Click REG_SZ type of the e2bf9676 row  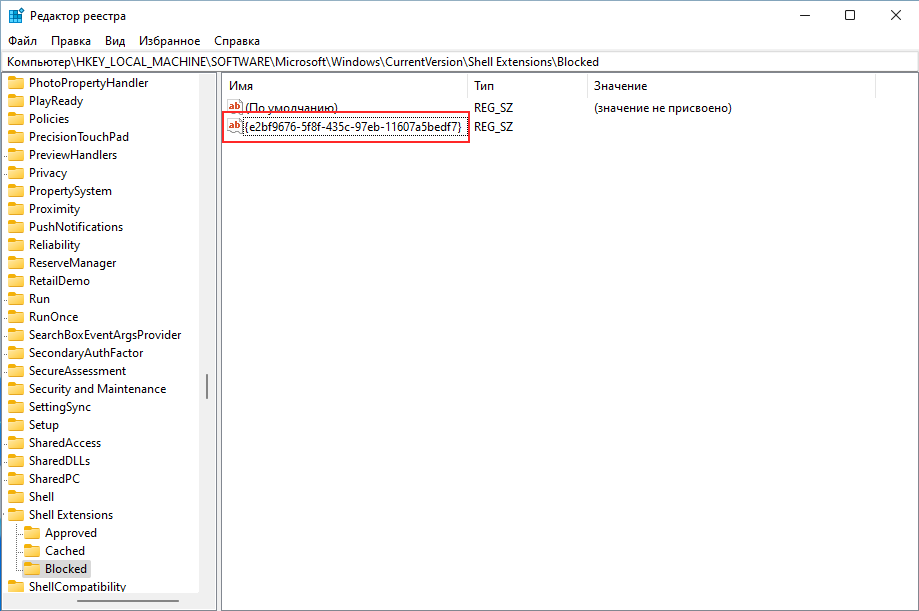tap(493, 127)
